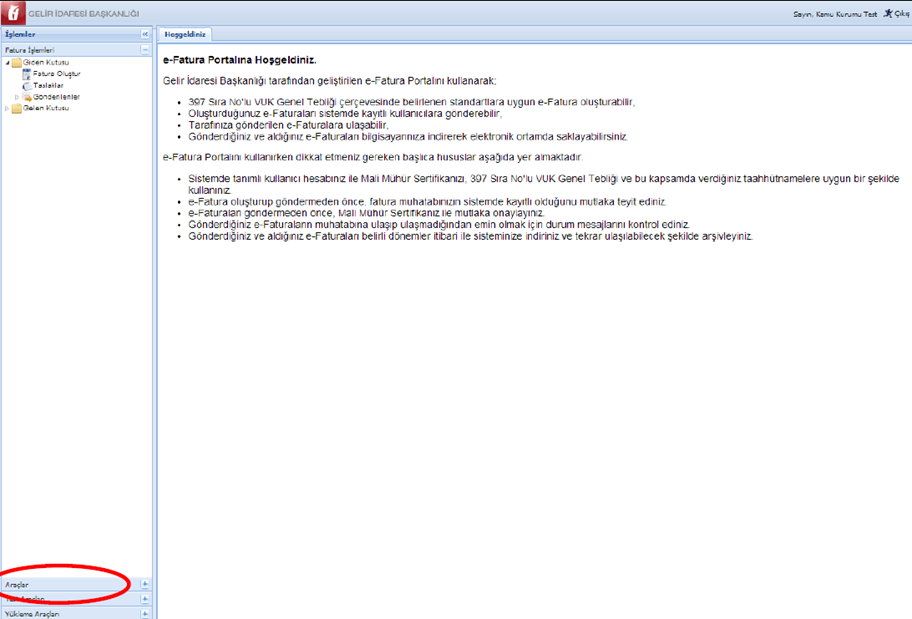Select the Gönderilenler sent items icon
Screen dimensions: 912x619
click(27, 97)
